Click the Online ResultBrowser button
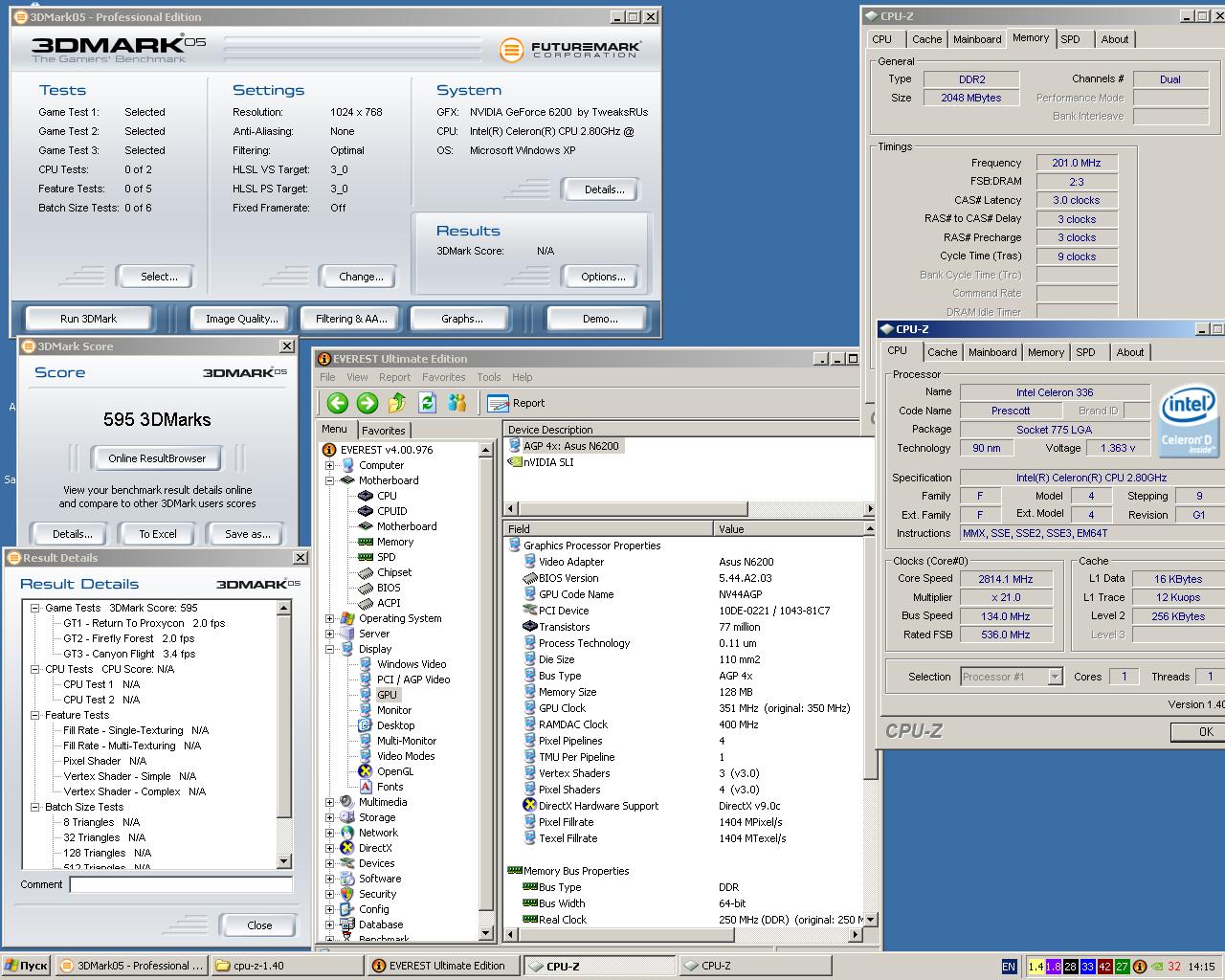Screen dimensions: 1225x980 point(157,458)
